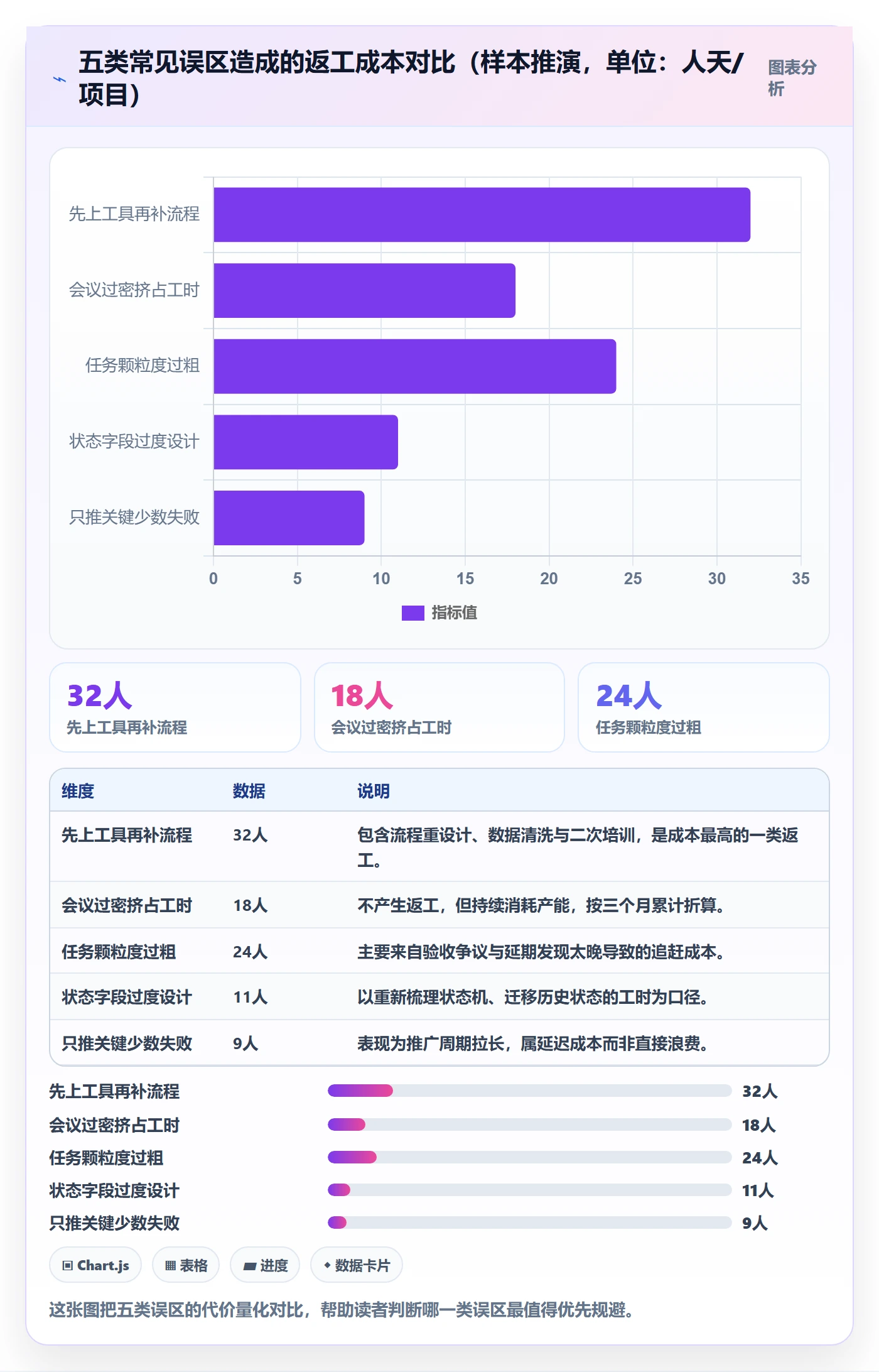
Task: Open the 24人 data card
Action: pos(704,707)
